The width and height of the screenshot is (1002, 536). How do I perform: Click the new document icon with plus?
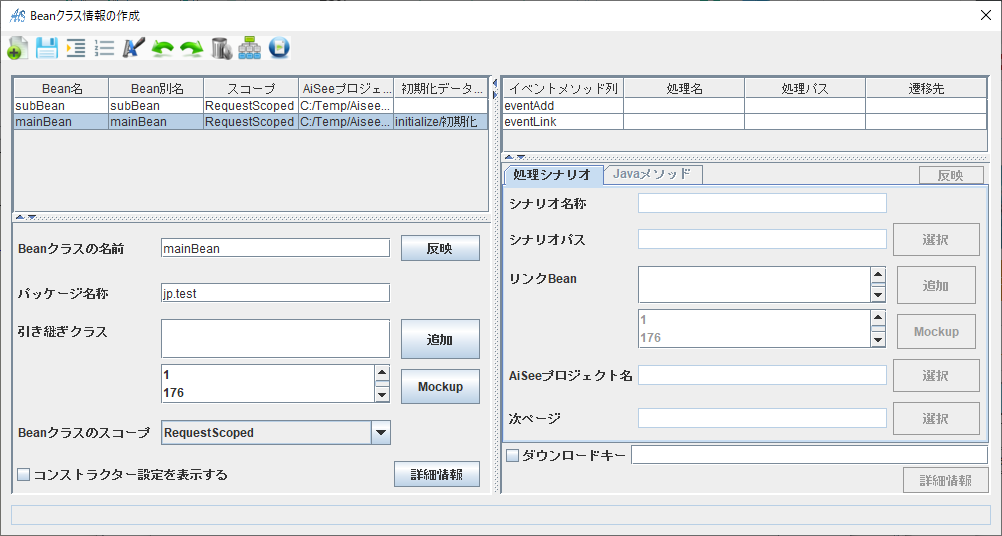[17, 48]
